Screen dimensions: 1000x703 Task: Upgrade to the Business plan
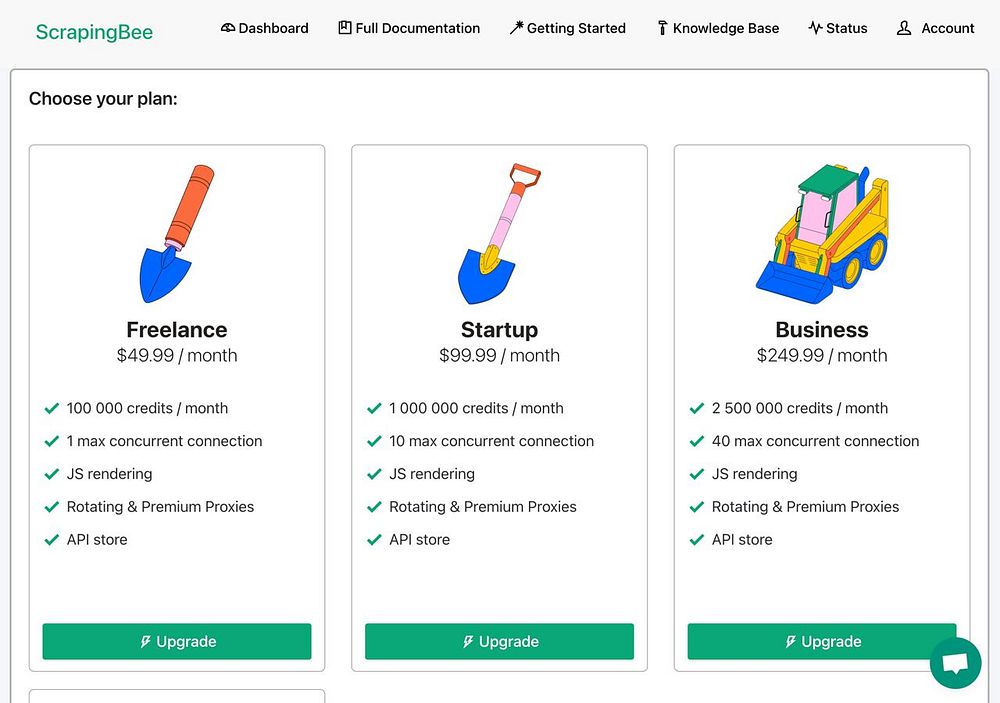click(x=822, y=642)
